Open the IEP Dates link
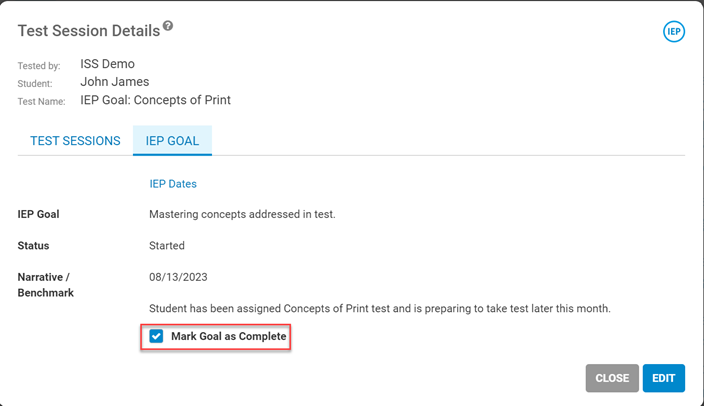 pyautogui.click(x=173, y=184)
